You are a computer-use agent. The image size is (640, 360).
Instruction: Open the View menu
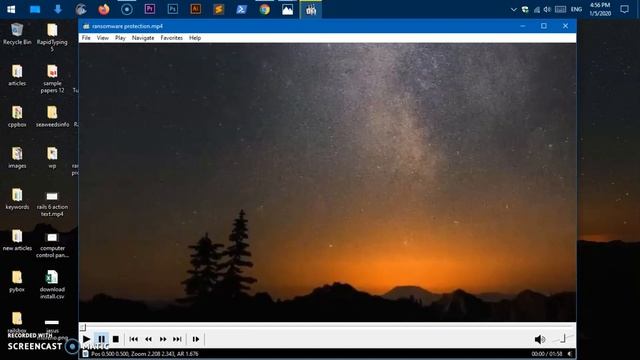click(102, 38)
